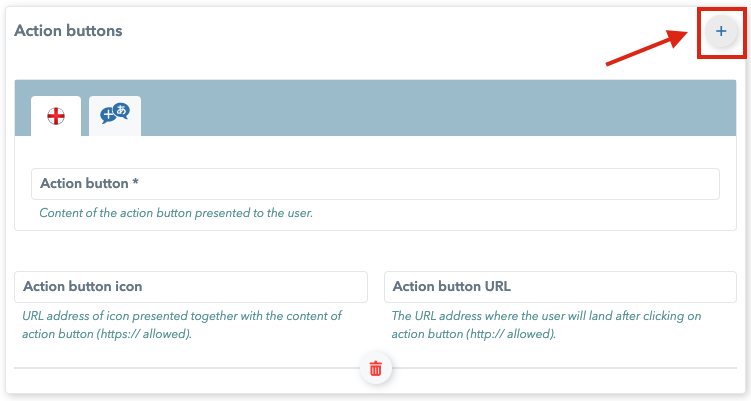Click the 'Content of the action button' hint

[176, 213]
